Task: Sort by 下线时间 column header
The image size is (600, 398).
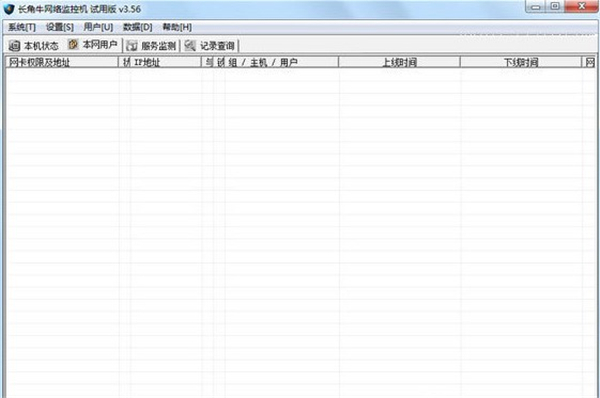Action: tap(521, 62)
